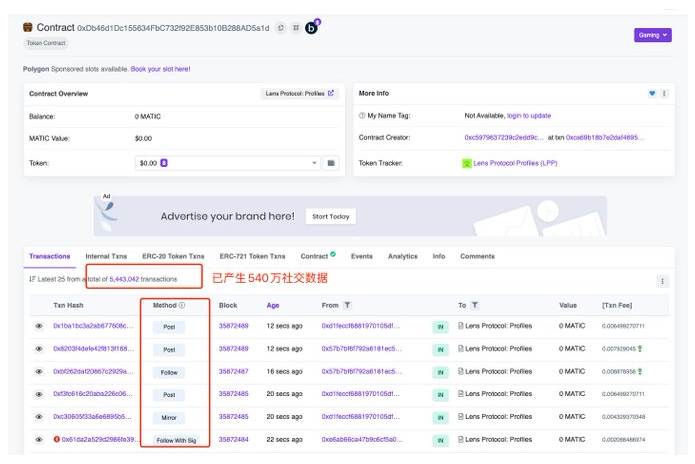Screen dimensions: 695x464
Task: Filter the To column
Action: tap(475, 305)
